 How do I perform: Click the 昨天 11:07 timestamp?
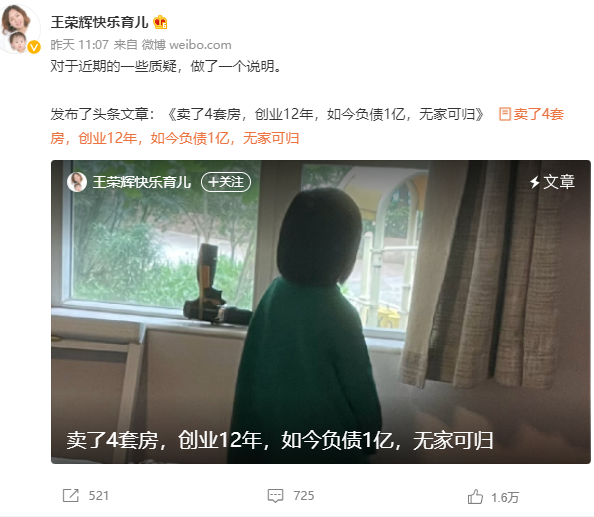tap(80, 45)
